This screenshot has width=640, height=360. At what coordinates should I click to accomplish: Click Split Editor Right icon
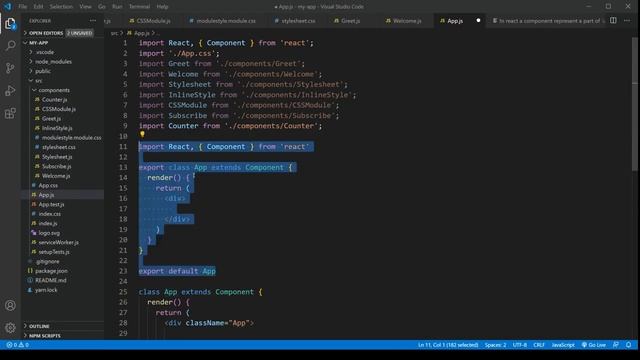613,20
